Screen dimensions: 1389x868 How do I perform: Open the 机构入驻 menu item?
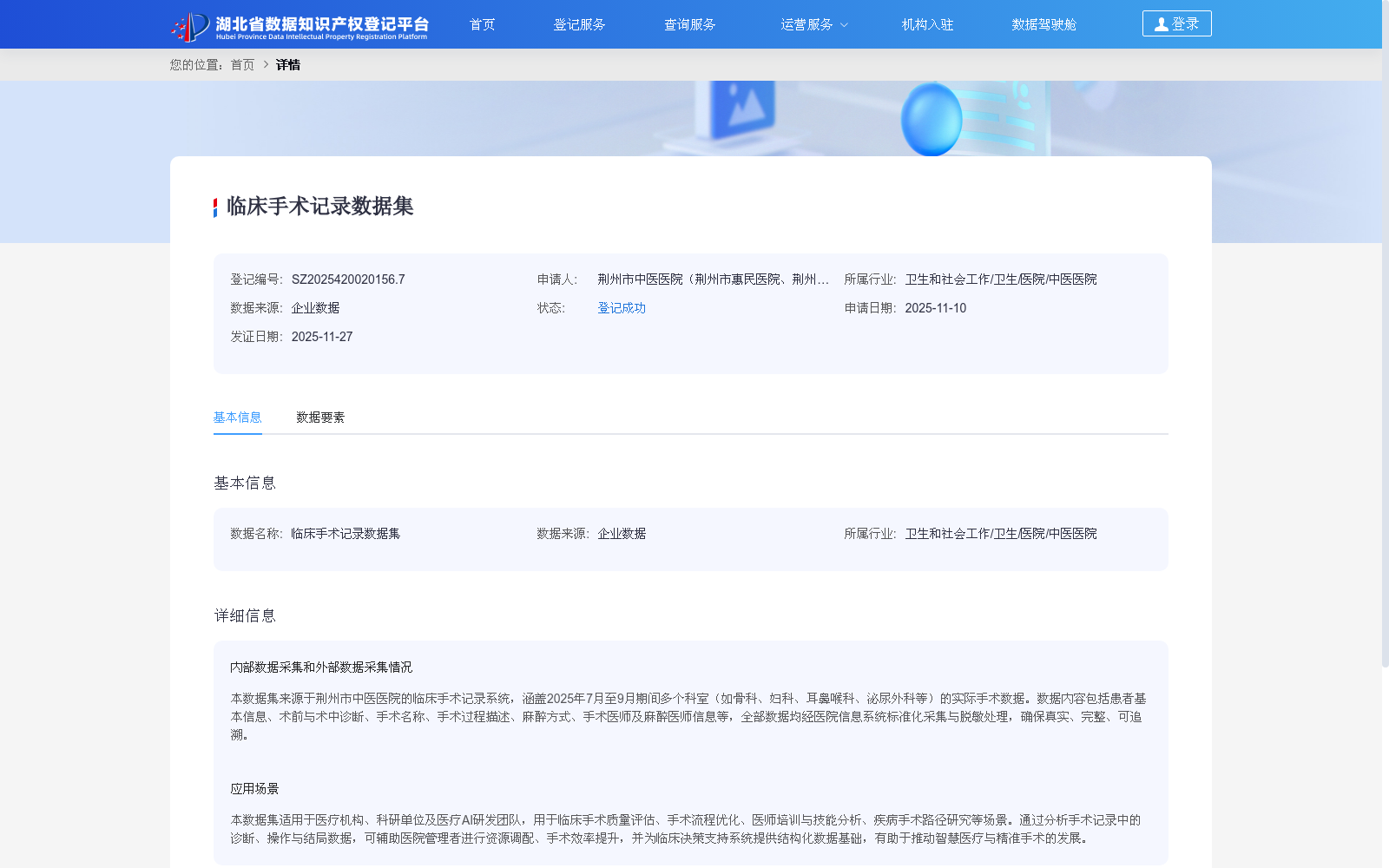point(927,24)
